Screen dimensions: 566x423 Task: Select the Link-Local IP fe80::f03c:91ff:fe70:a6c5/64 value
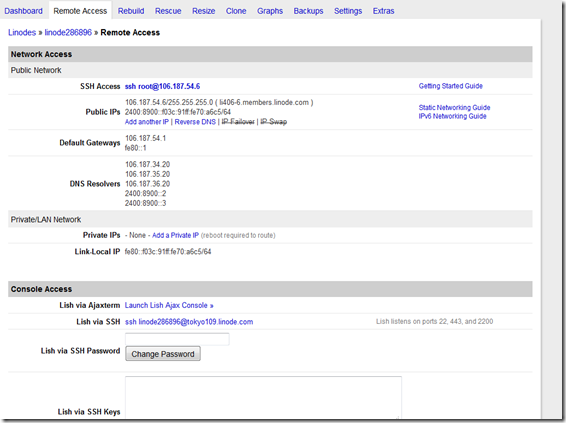click(168, 252)
